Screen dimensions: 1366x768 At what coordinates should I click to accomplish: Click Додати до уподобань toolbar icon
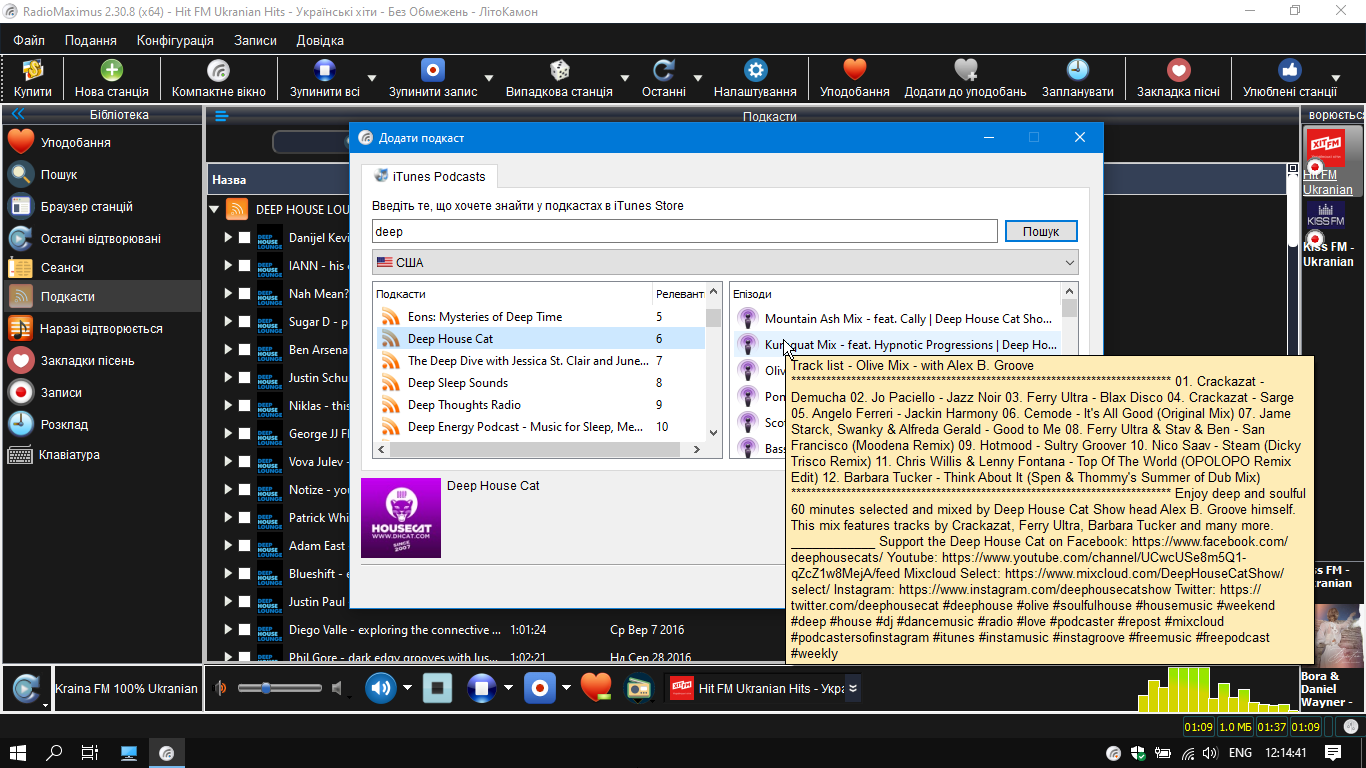[x=965, y=70]
